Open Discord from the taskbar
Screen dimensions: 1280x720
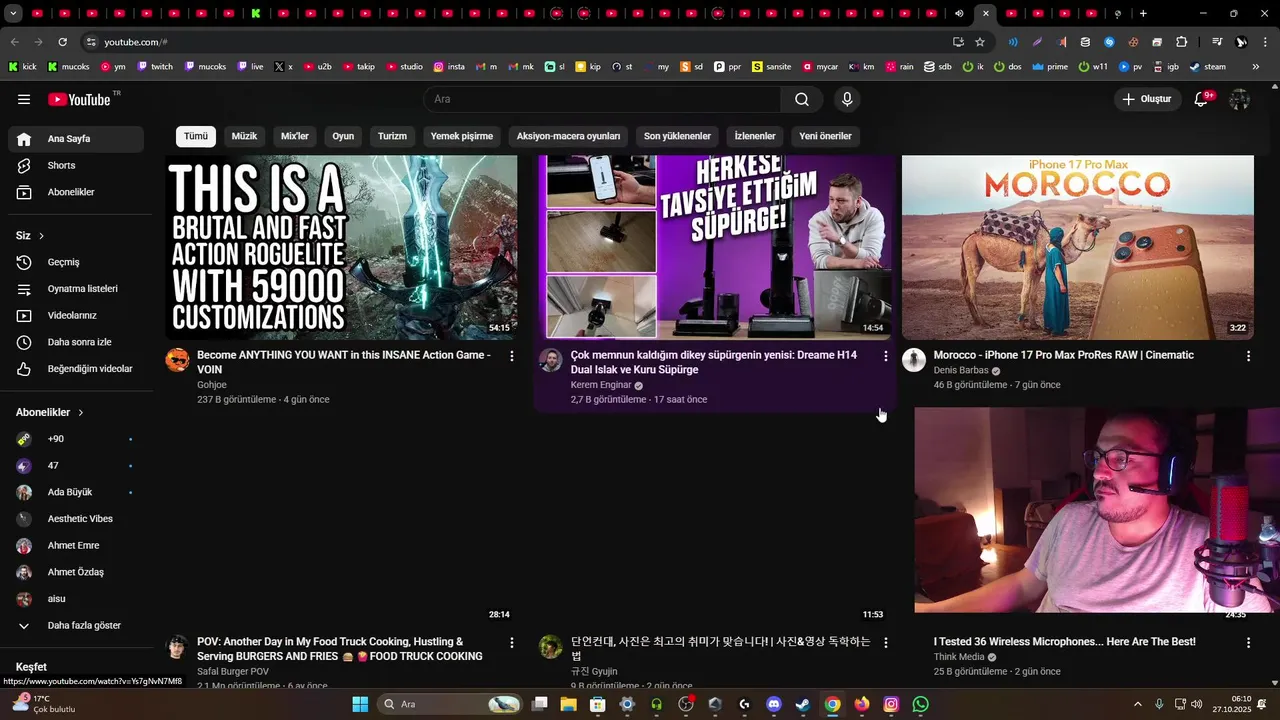pos(773,704)
